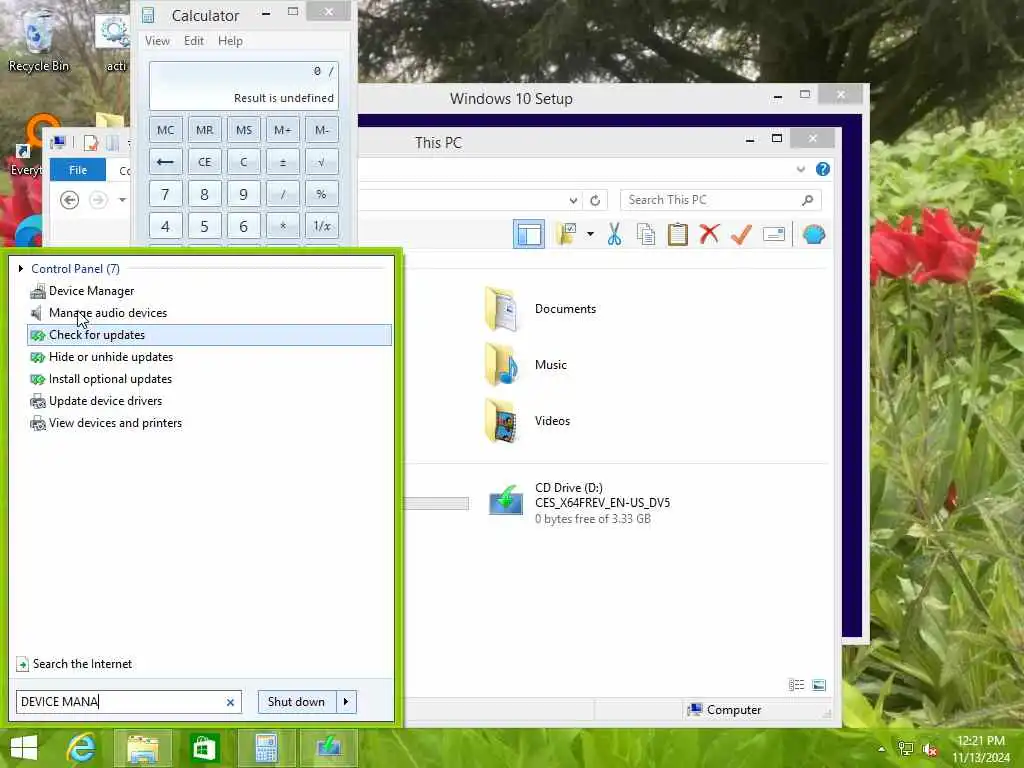Image resolution: width=1024 pixels, height=768 pixels.
Task: Open Update device drivers result
Action: pos(209,401)
